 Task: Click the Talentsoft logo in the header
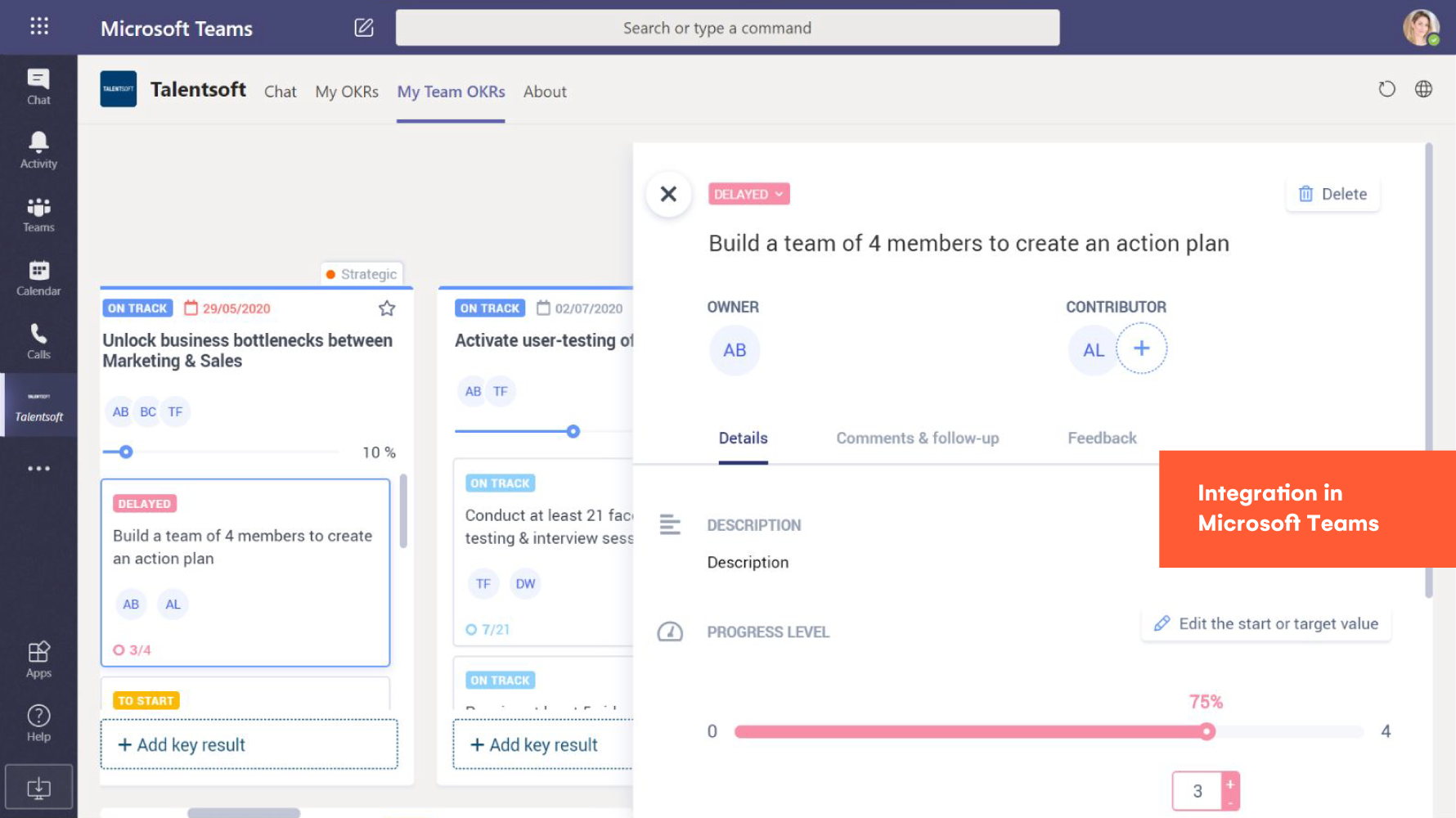[x=119, y=89]
